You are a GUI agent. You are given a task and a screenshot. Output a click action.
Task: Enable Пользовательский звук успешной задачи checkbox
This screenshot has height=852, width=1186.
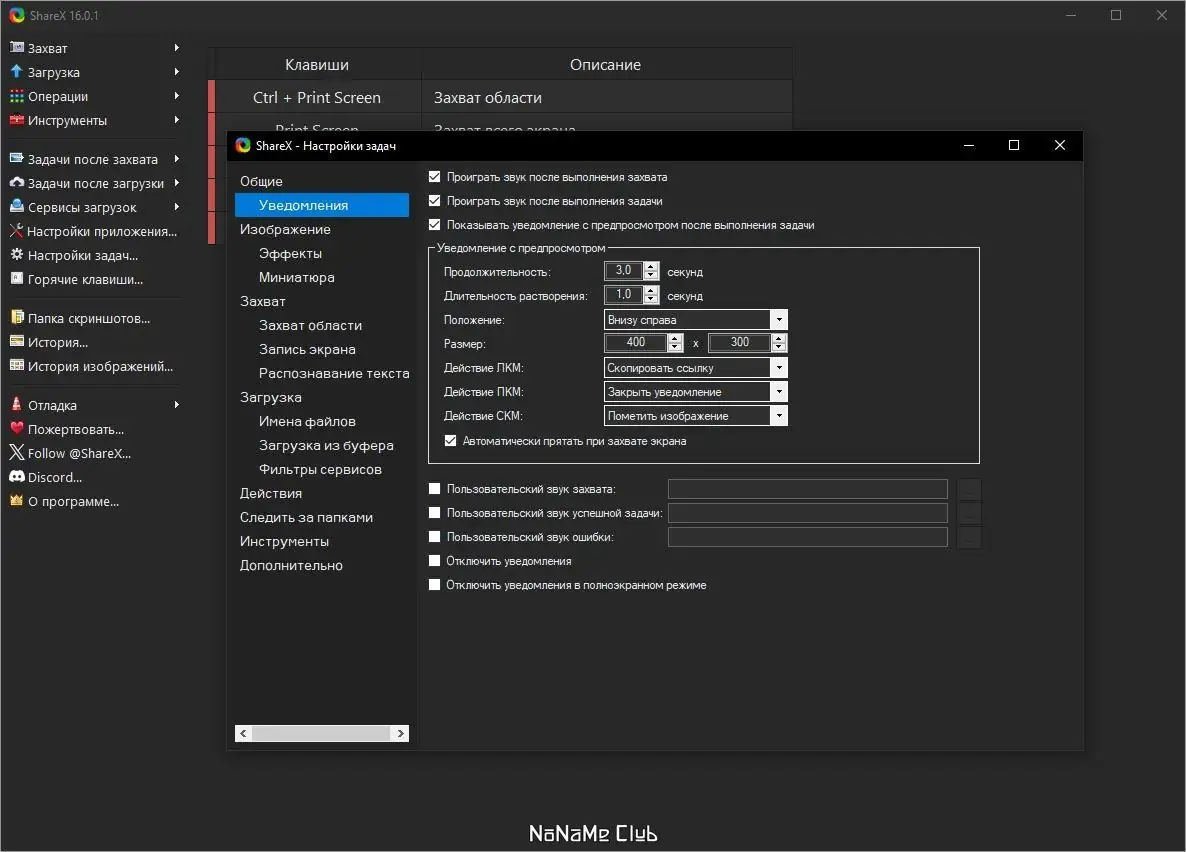[x=434, y=512]
